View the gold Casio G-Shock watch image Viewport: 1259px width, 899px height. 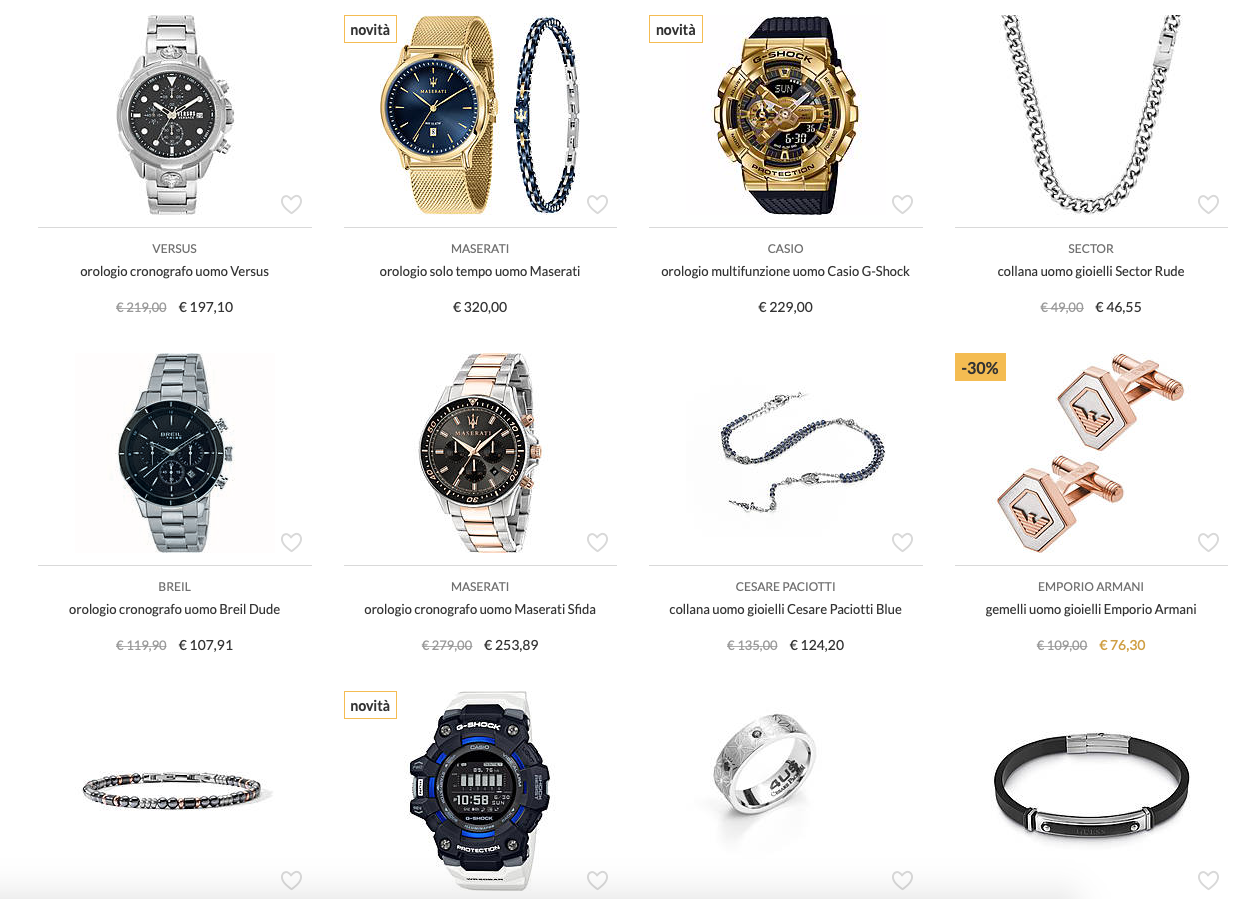pyautogui.click(x=786, y=114)
